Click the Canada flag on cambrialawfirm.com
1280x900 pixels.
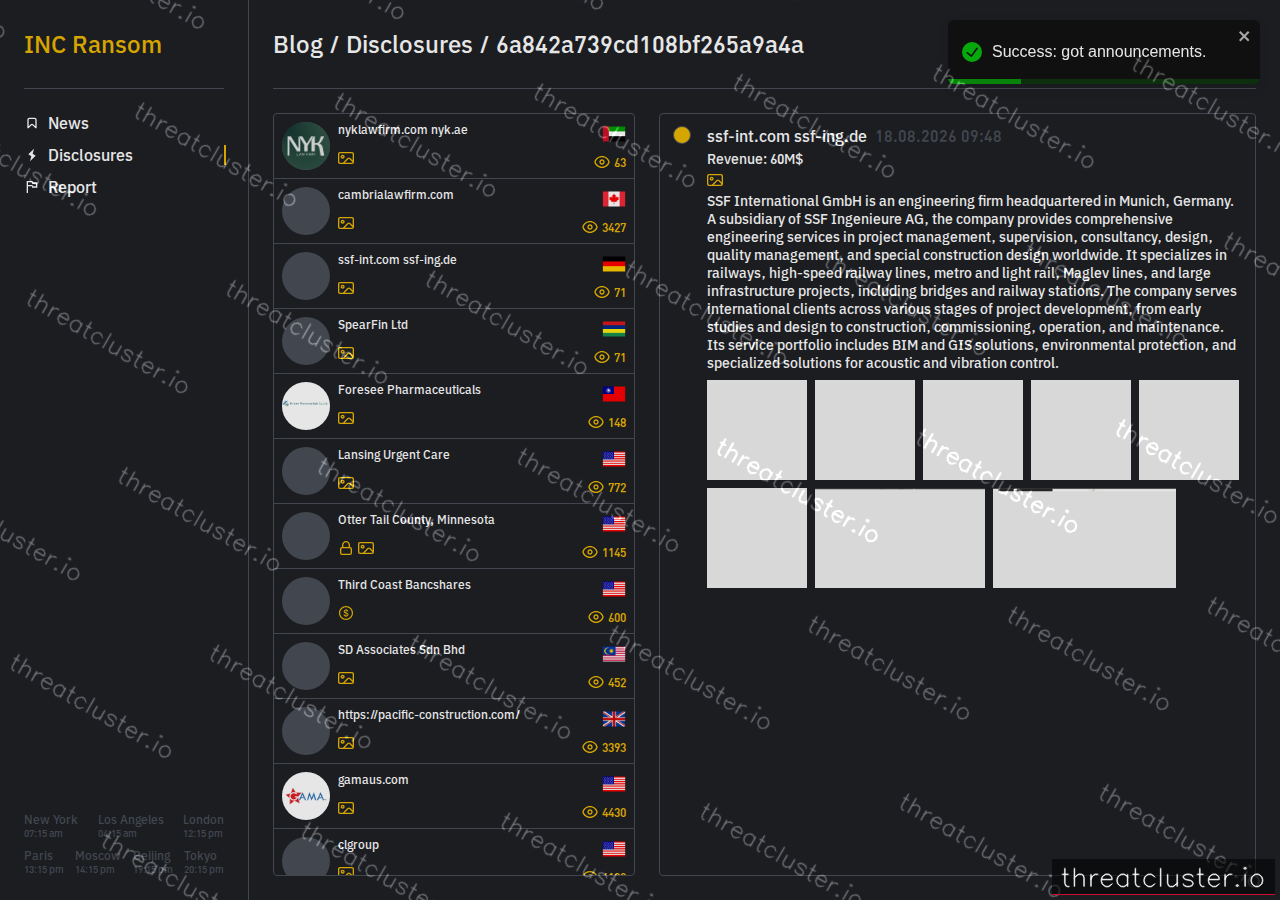(614, 199)
